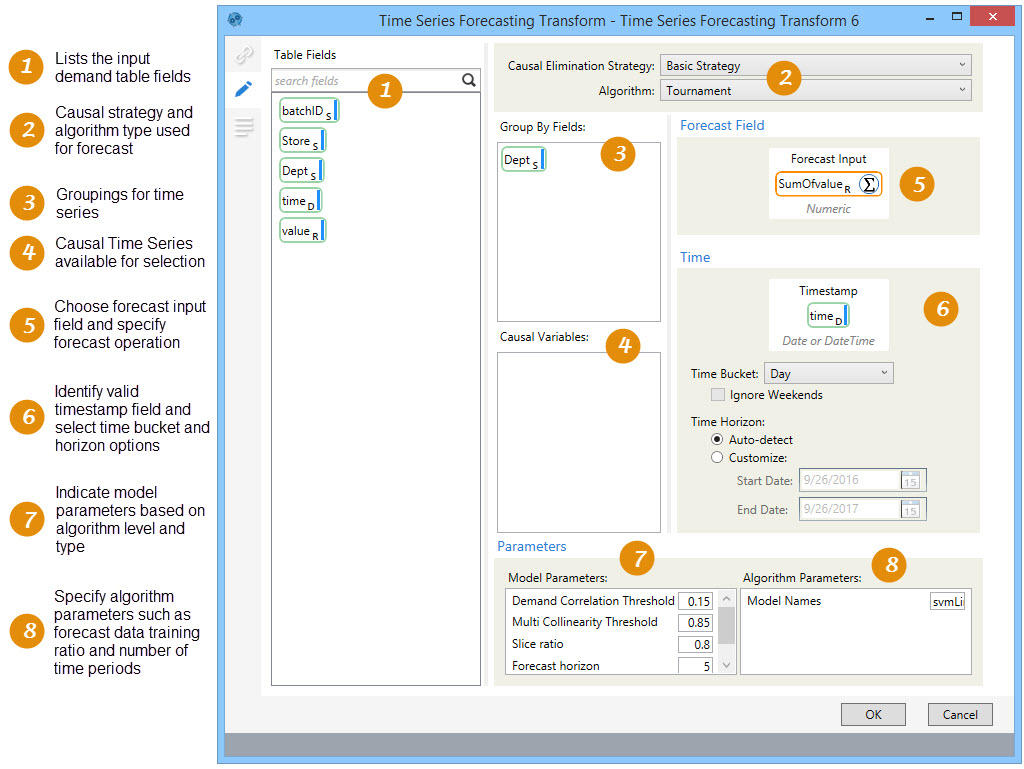Click the application icon in title bar

click(235, 19)
